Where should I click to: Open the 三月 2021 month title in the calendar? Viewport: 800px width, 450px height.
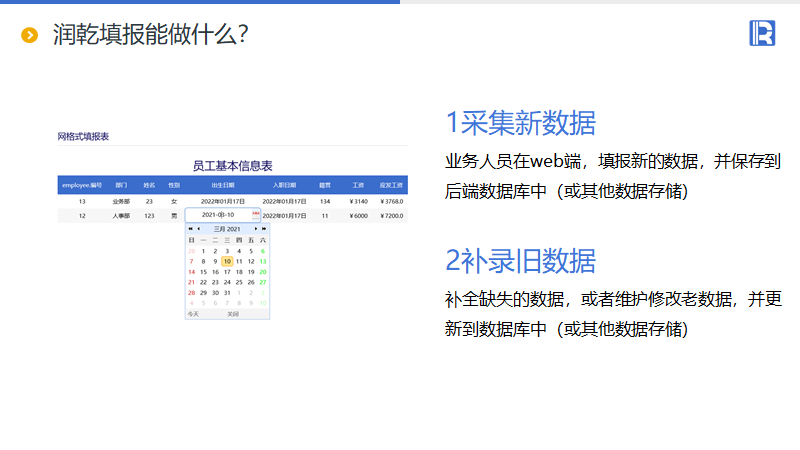pyautogui.click(x=227, y=229)
